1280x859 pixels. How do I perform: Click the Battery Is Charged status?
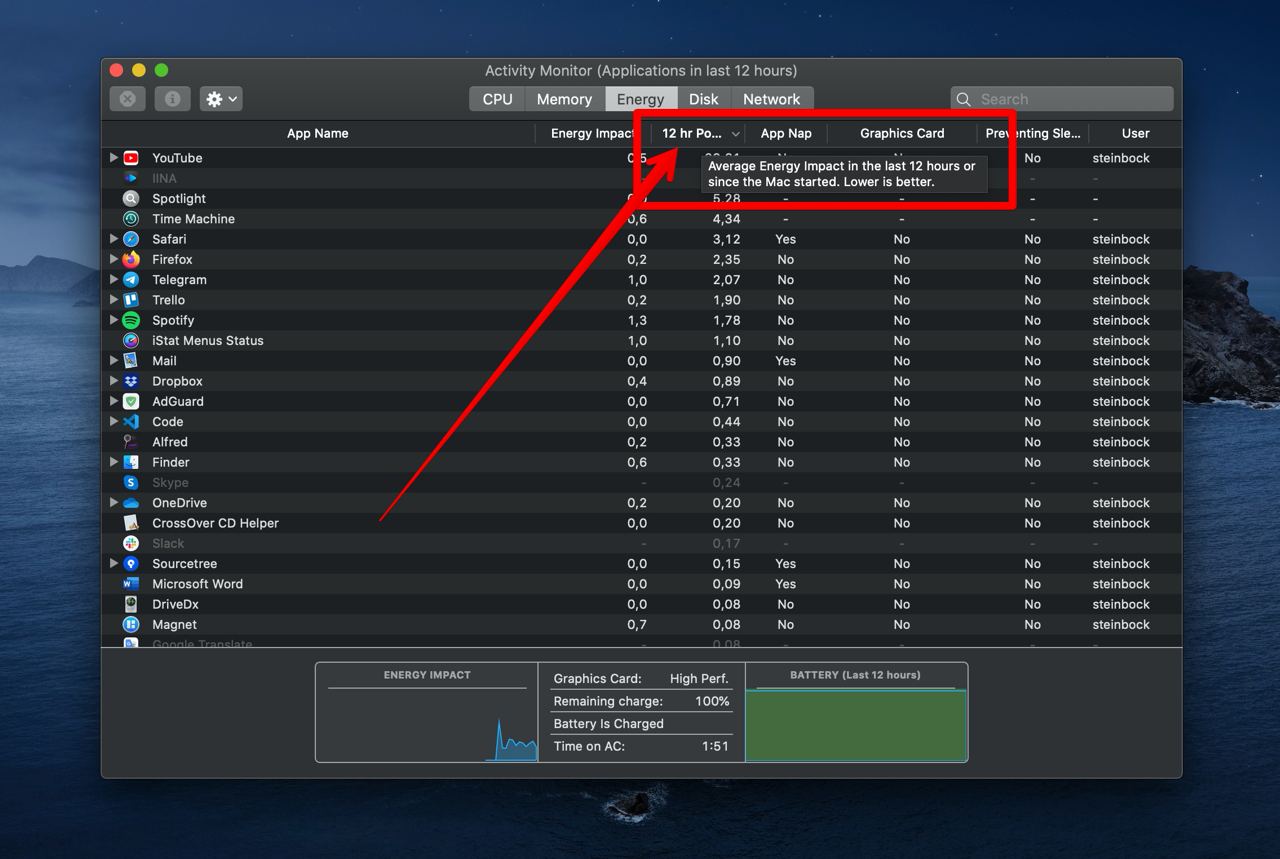coord(609,723)
